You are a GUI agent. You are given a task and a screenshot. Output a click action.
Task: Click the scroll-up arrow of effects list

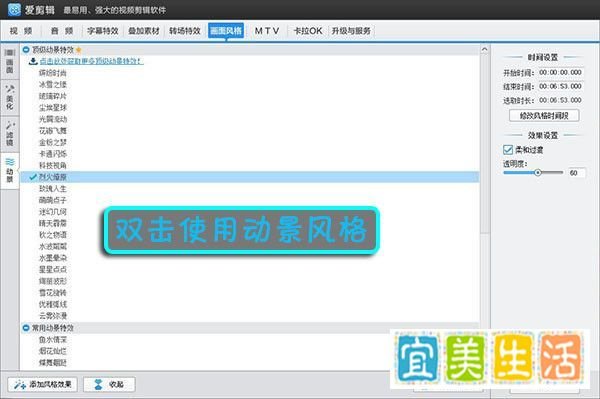(484, 49)
